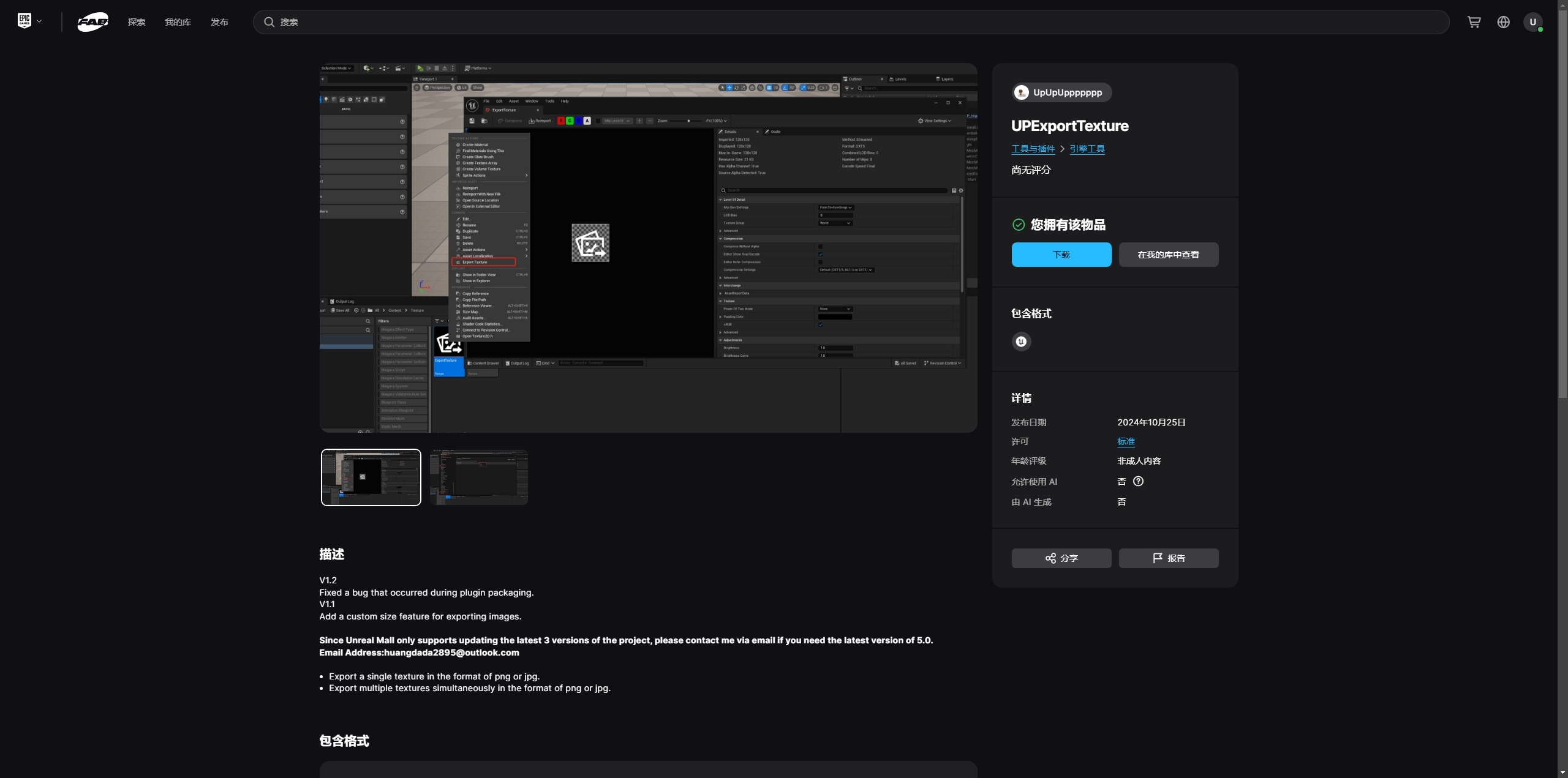Click 在我的库中查看 button

(1168, 255)
